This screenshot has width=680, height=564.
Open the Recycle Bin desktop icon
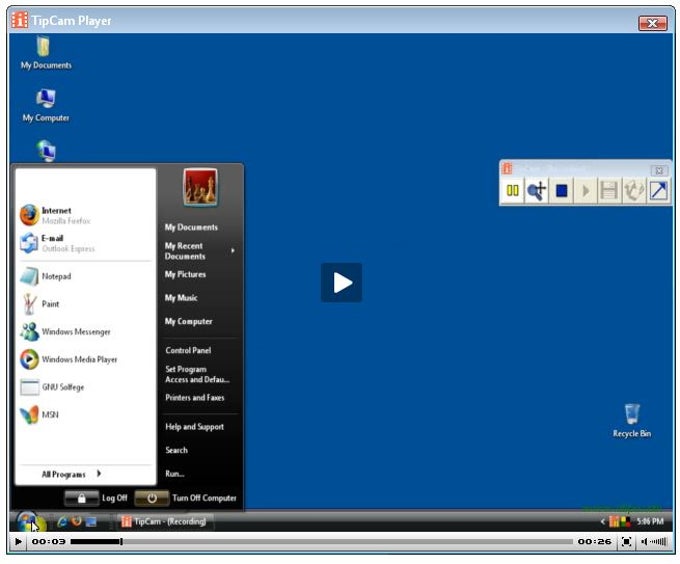point(631,421)
